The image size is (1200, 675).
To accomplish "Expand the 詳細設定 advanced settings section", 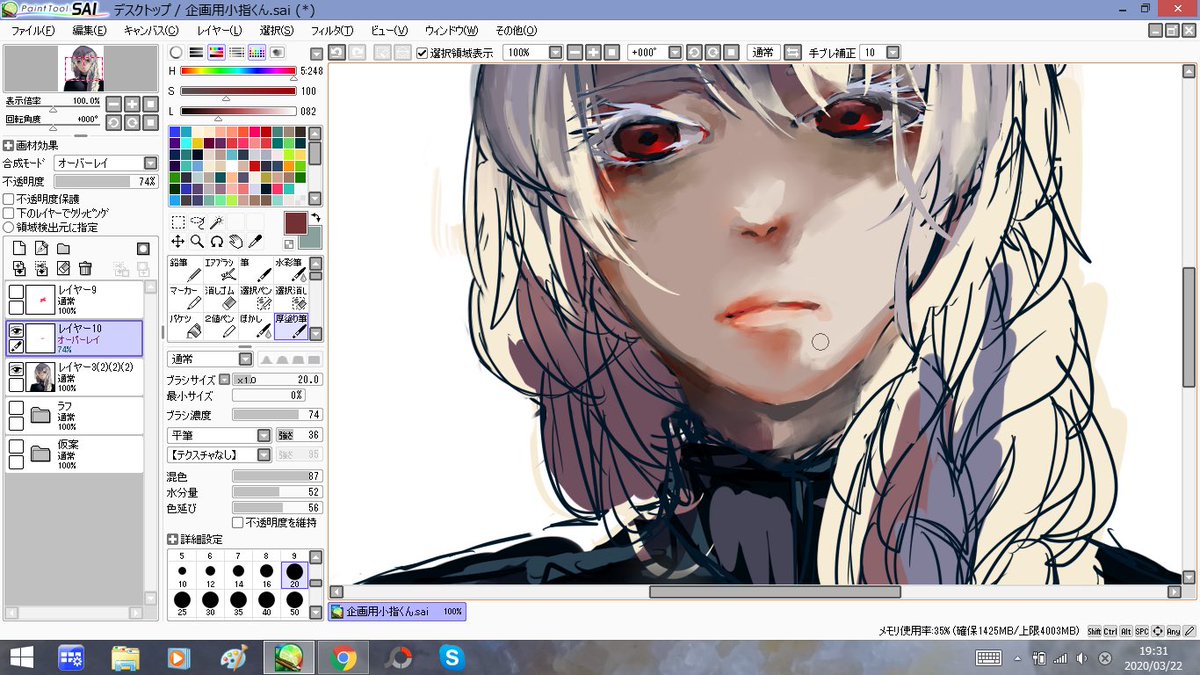I will click(x=173, y=539).
